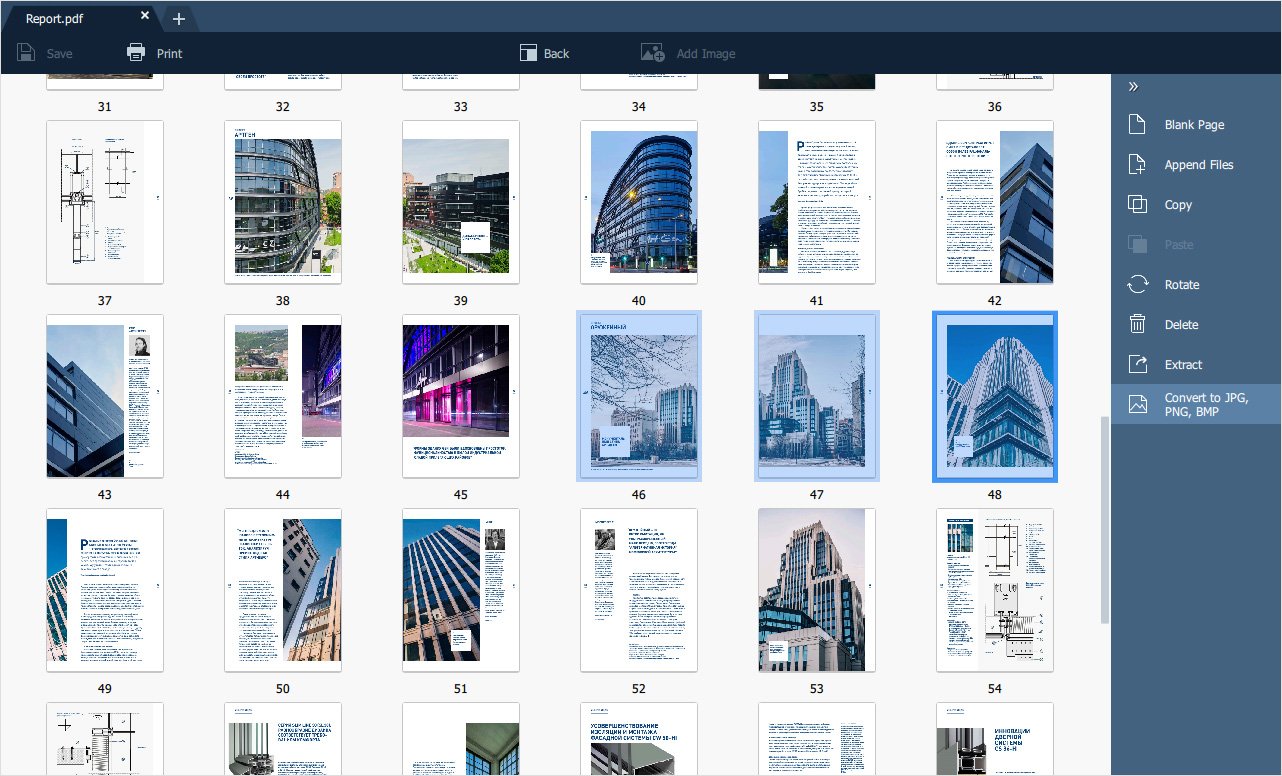This screenshot has height=776, width=1282.
Task: Click the Delete trash icon
Action: point(1137,324)
